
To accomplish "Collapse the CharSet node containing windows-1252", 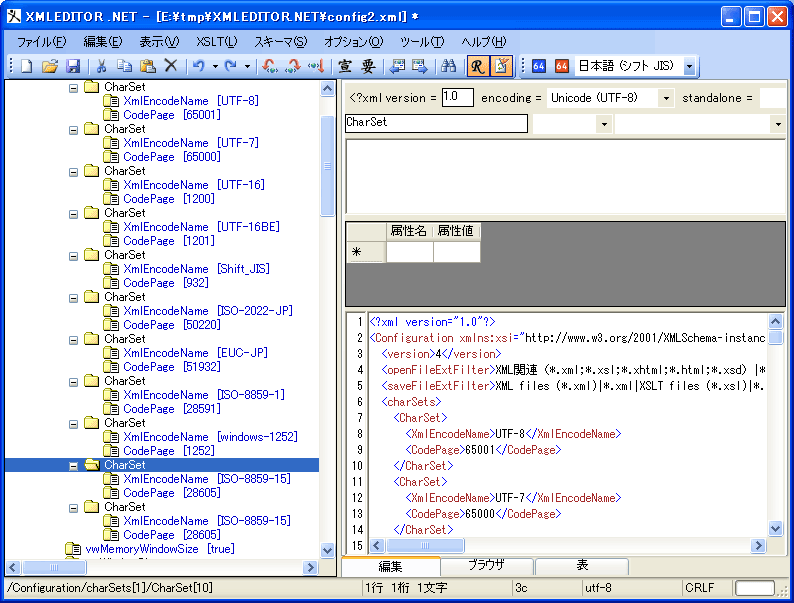I will 73,424.
